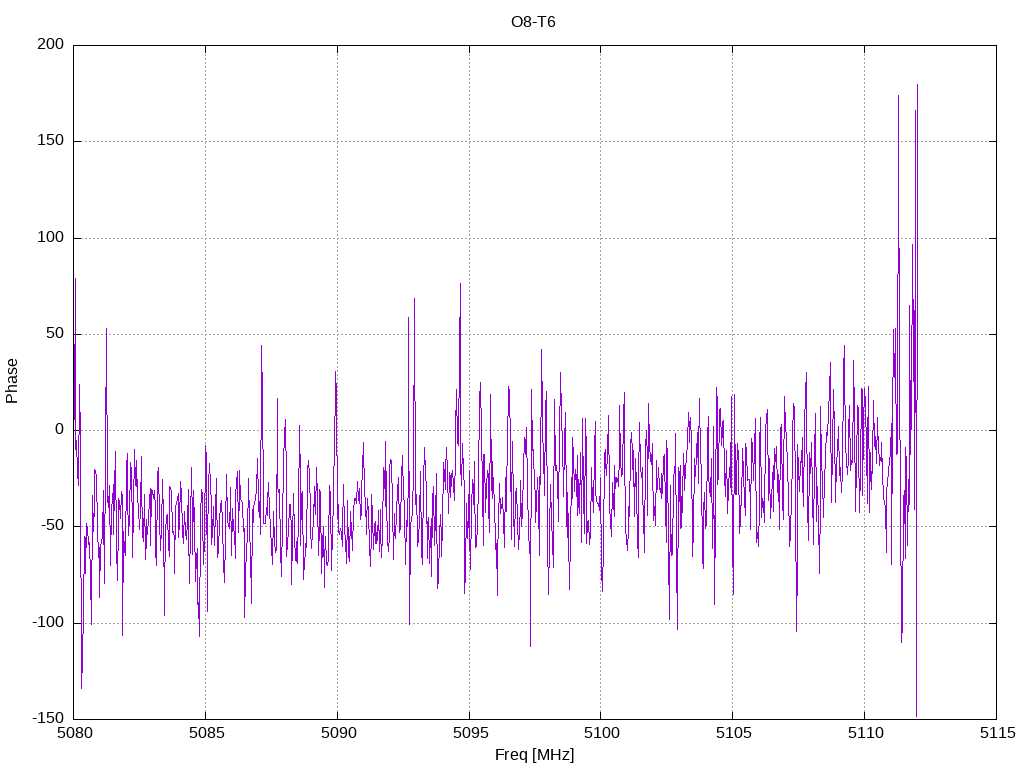
Task: Select the 0 y-axis tick label
Action: click(x=61, y=430)
